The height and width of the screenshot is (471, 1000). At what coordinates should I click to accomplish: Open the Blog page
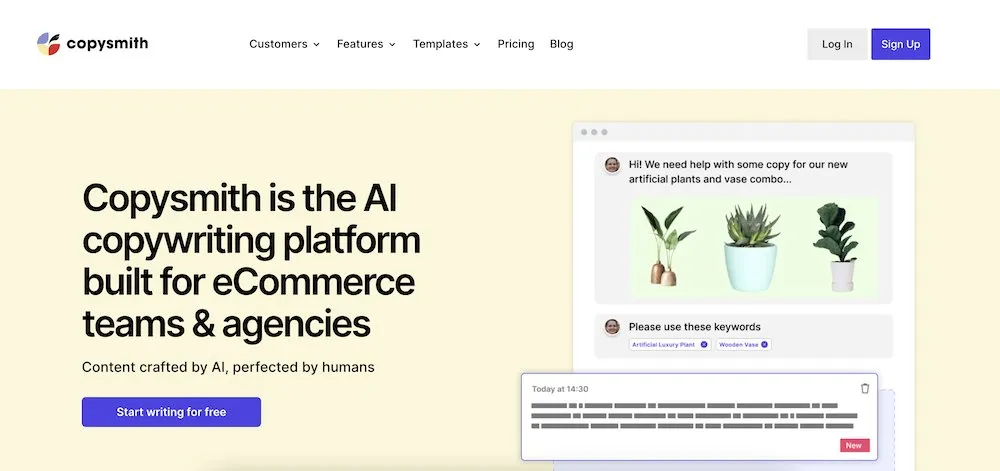562,44
